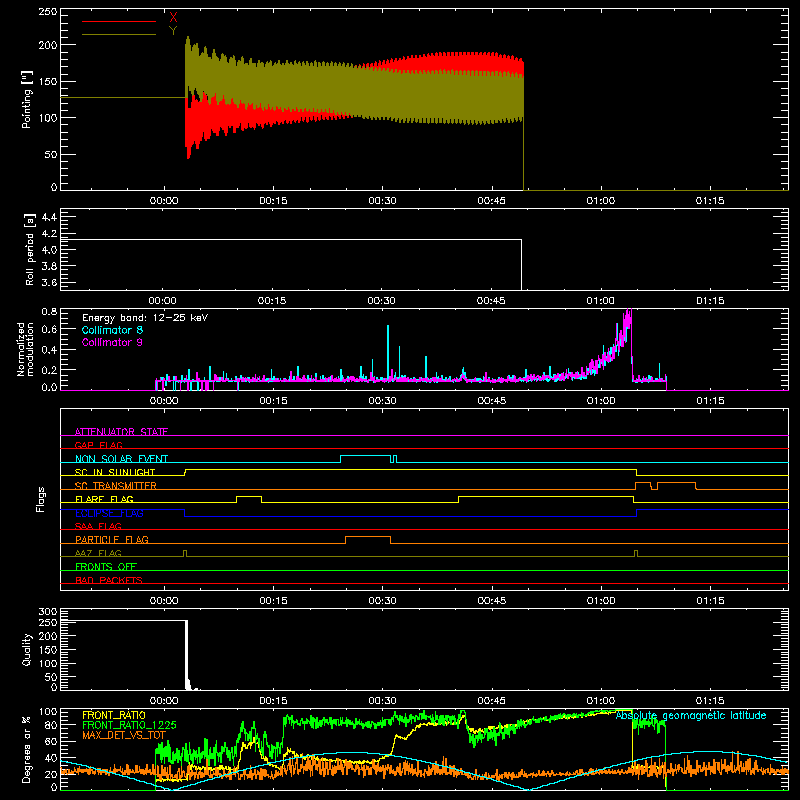Click the 4.4 tick on Roll period axis
Viewport: 800px width, 800px height.
(x=49, y=217)
